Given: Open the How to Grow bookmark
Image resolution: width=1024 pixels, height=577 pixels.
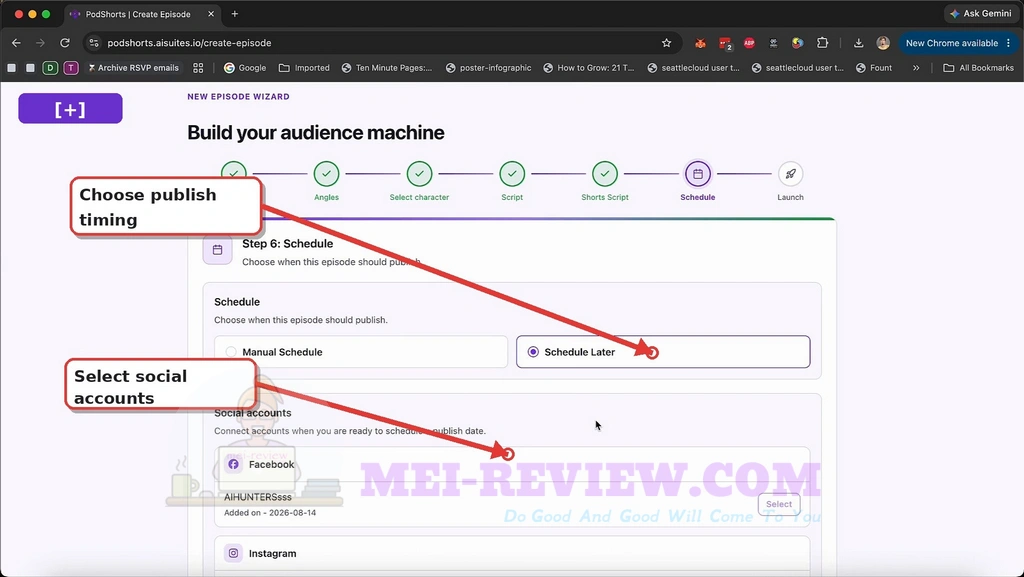Looking at the screenshot, I should click(x=588, y=68).
